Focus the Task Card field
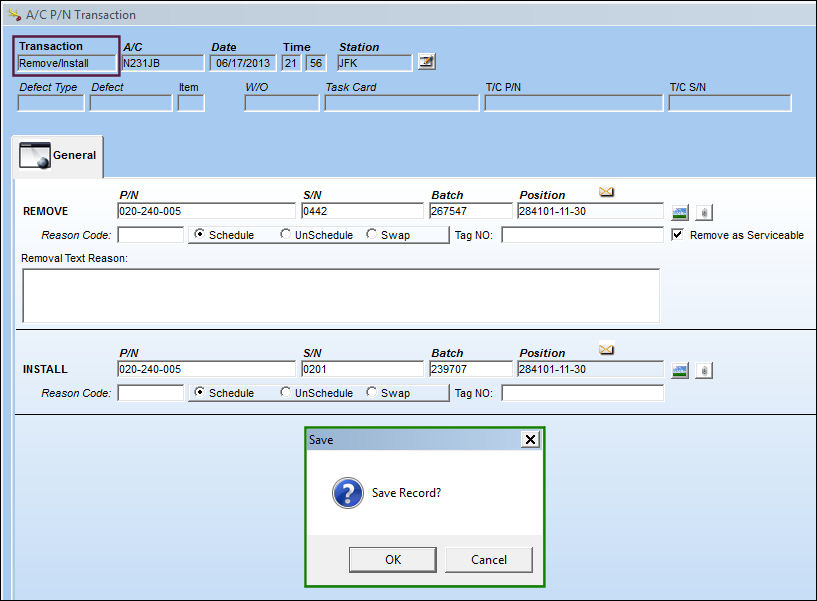 coord(401,103)
